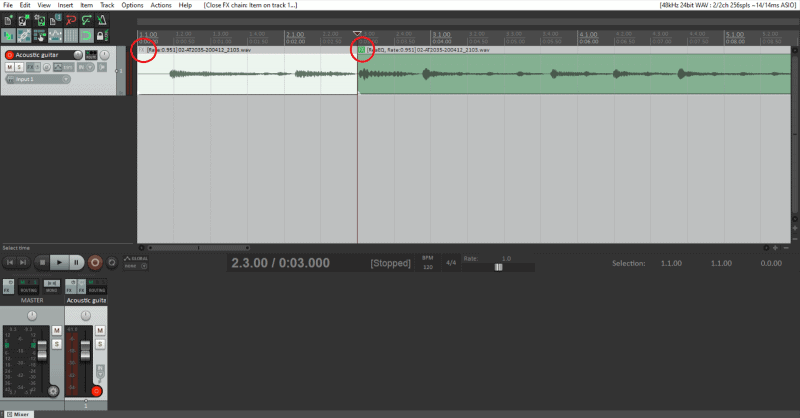This screenshot has width=800, height=418.
Task: Toggle track record monitoring icon
Action: pyautogui.click(x=102, y=67)
